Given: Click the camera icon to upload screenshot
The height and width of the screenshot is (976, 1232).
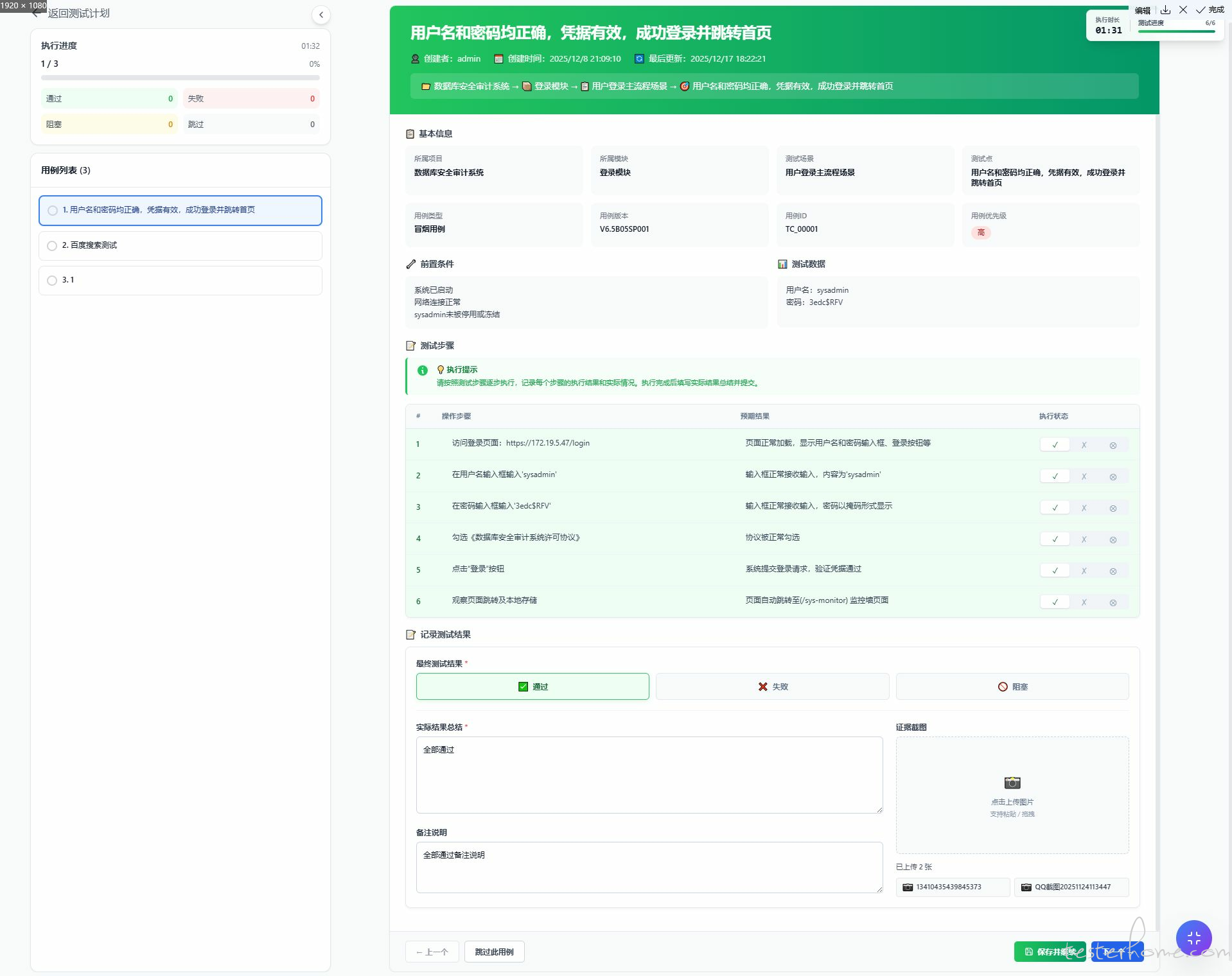Looking at the screenshot, I should coord(1012,783).
